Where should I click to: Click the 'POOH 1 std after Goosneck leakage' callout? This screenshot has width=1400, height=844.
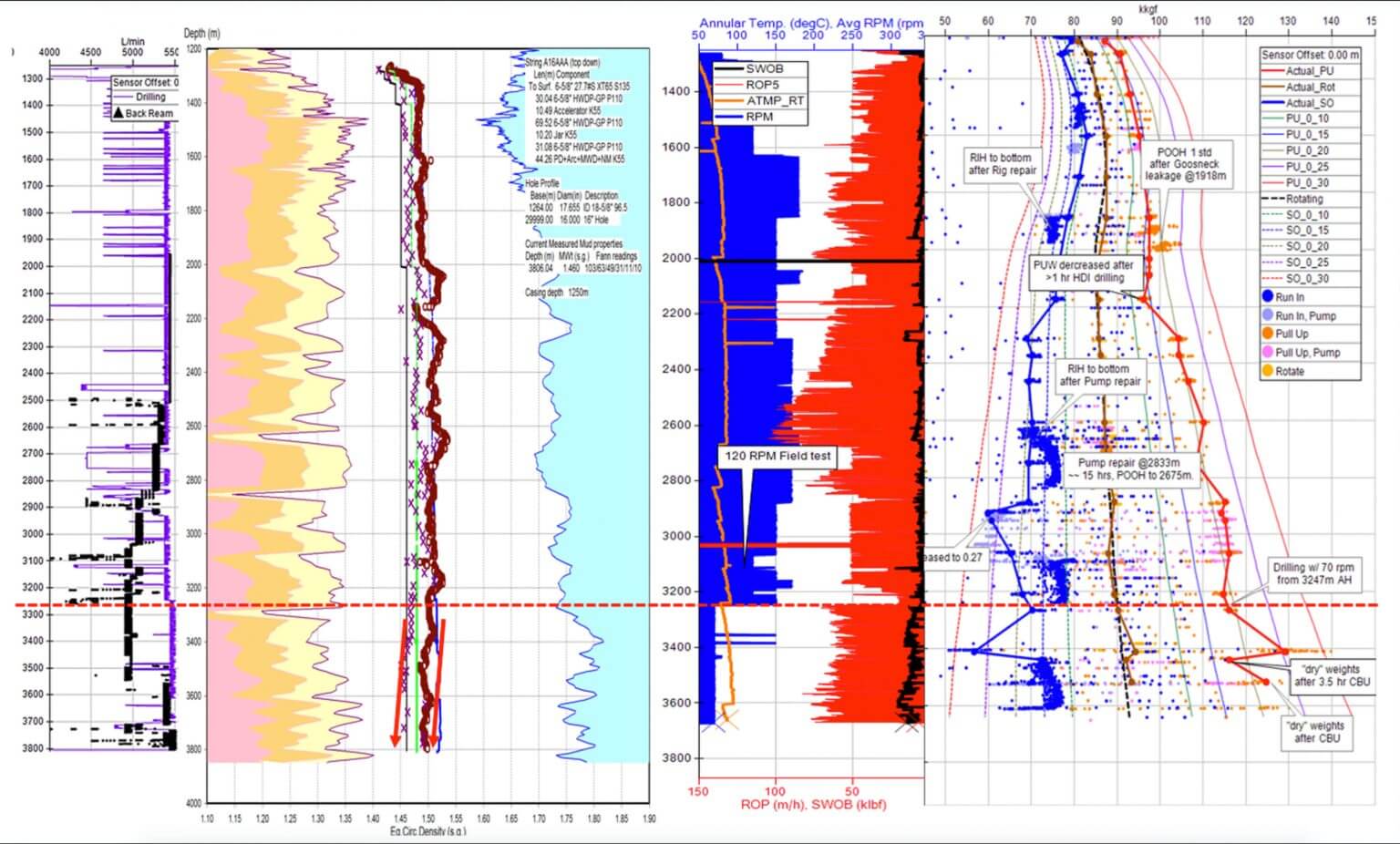click(x=1186, y=164)
